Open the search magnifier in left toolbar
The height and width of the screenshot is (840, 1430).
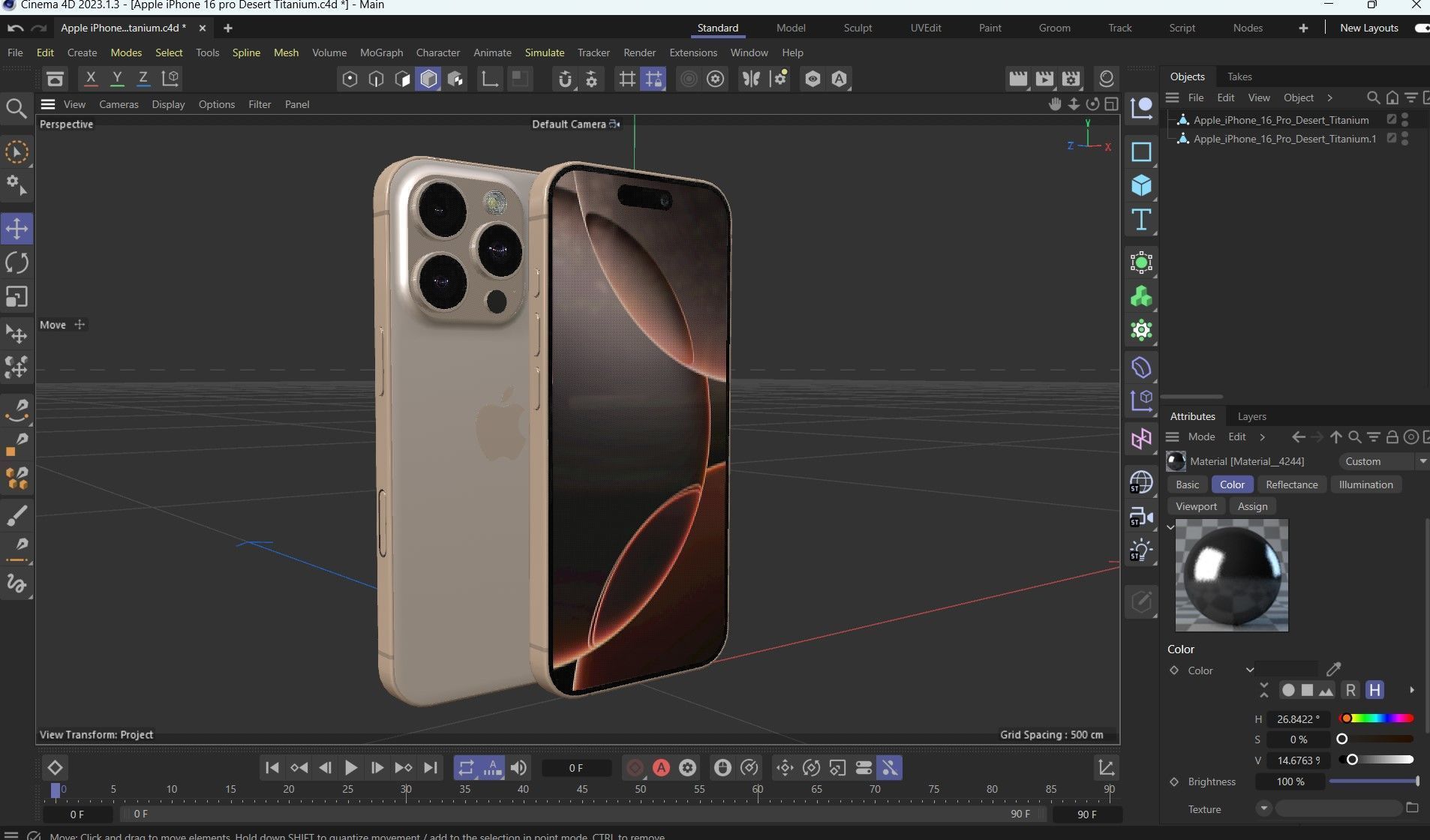click(x=17, y=109)
